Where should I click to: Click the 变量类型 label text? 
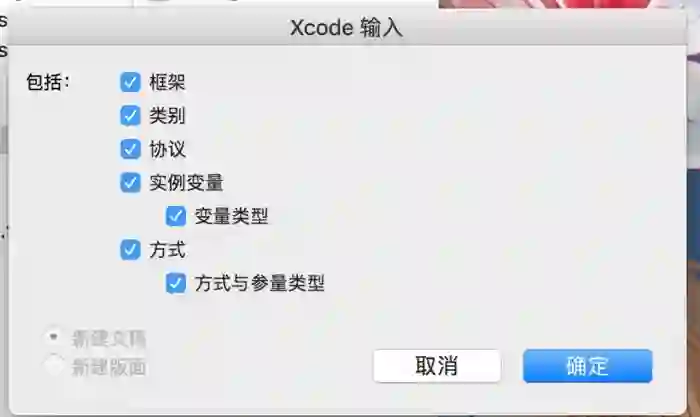click(231, 216)
